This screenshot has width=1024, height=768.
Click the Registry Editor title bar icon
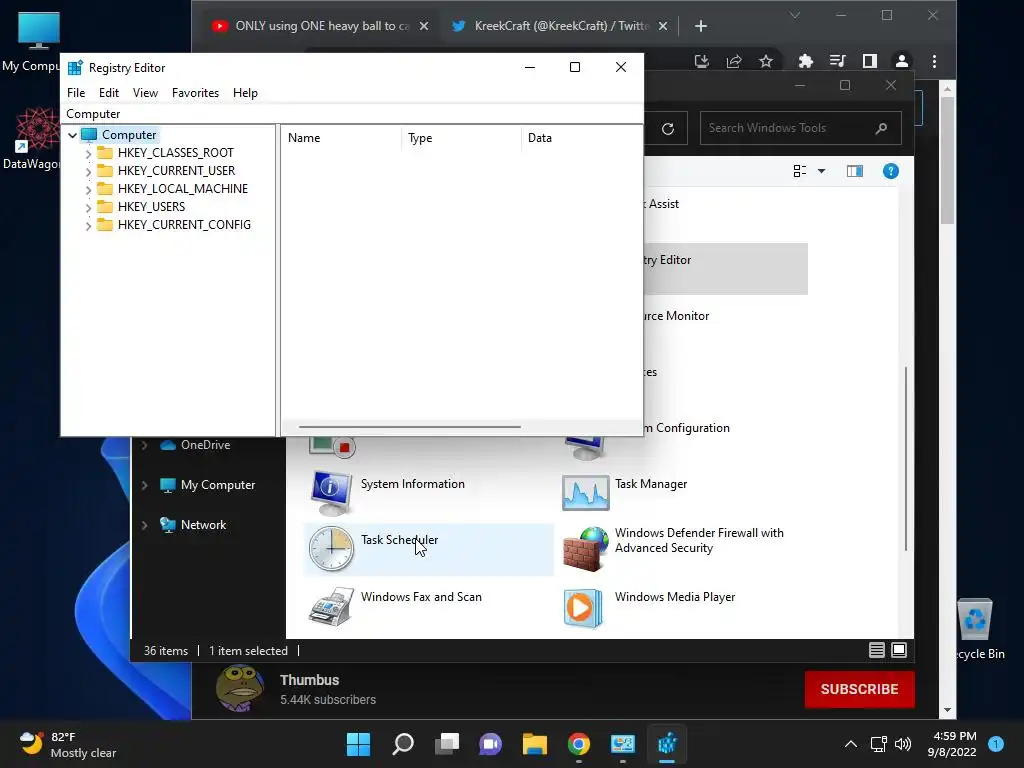point(75,68)
